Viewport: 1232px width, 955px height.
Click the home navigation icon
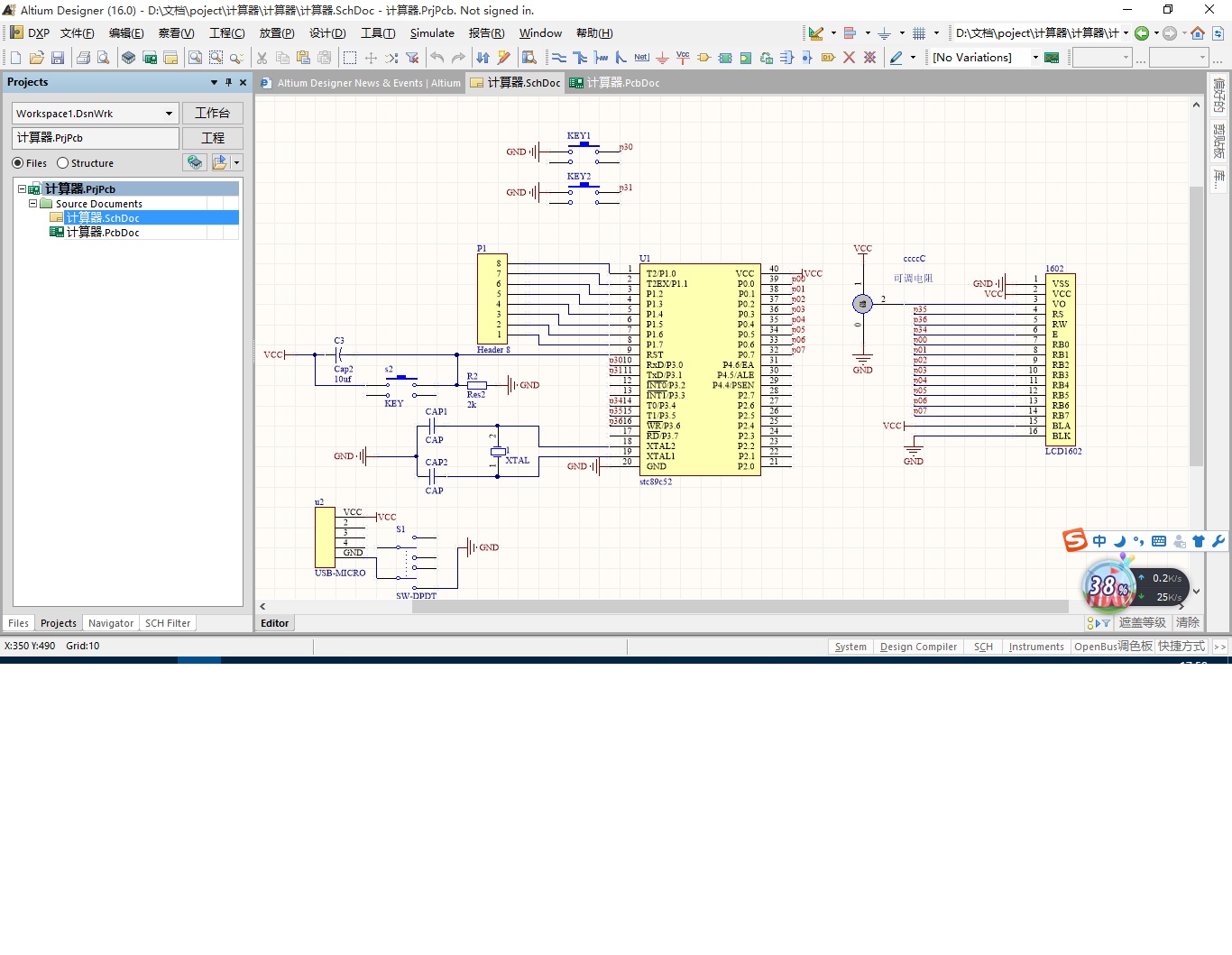pos(1198,33)
